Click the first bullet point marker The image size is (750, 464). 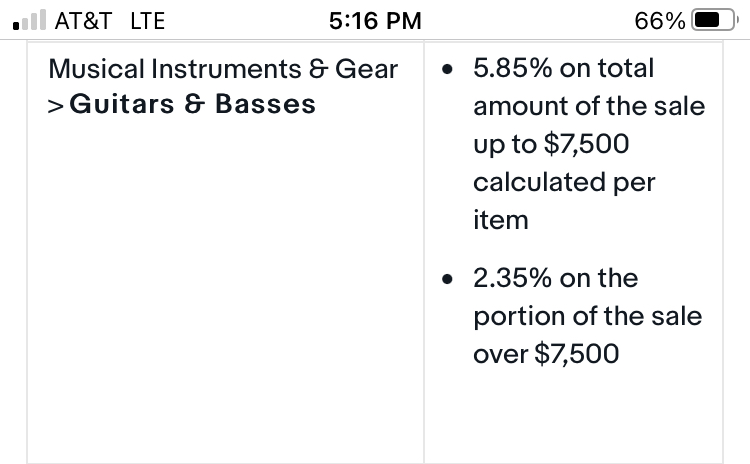coord(447,70)
